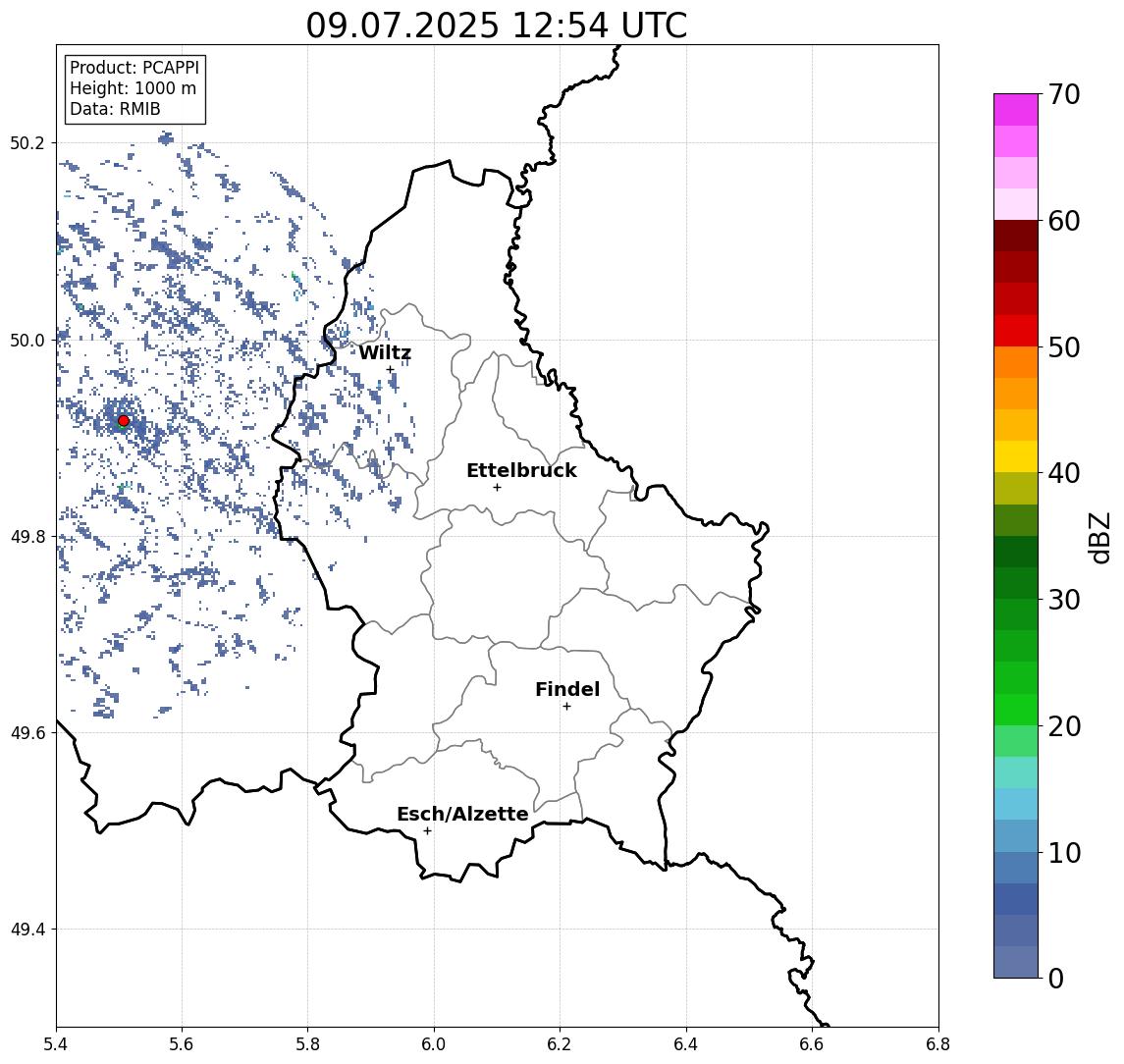Screen dimensions: 1124x1064
Task: Click the 6.0 longitude axis label
Action: 435,1044
